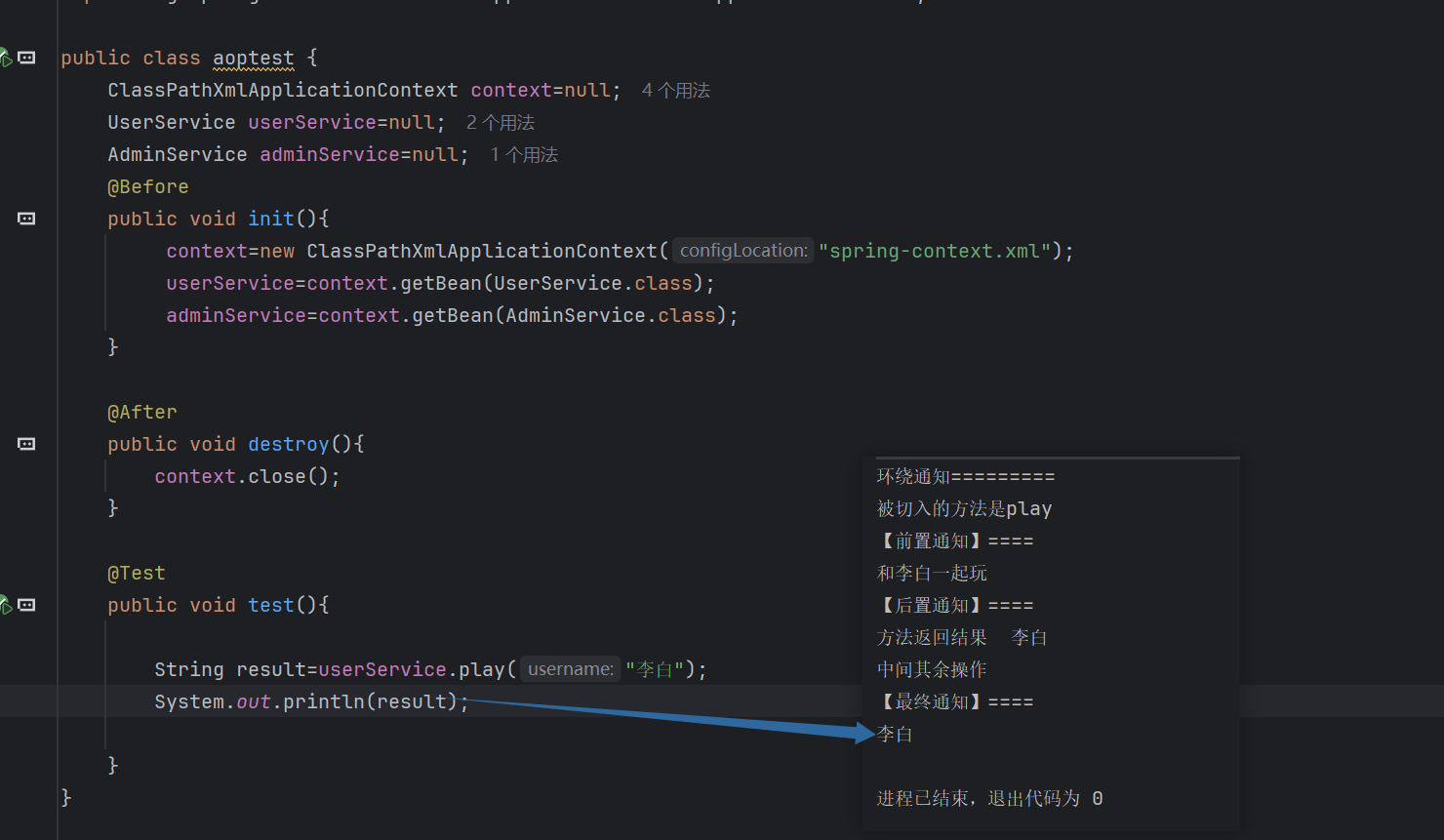Show the 4 usages of the context field

[x=675, y=91]
